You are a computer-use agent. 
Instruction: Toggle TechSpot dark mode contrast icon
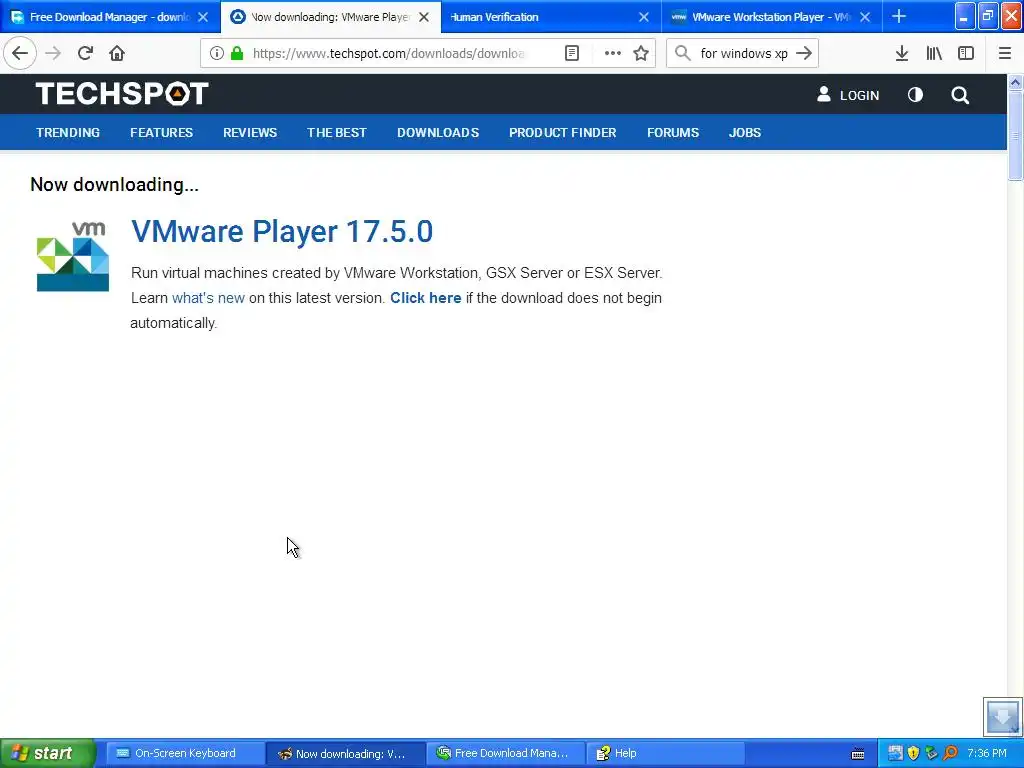pyautogui.click(x=916, y=95)
